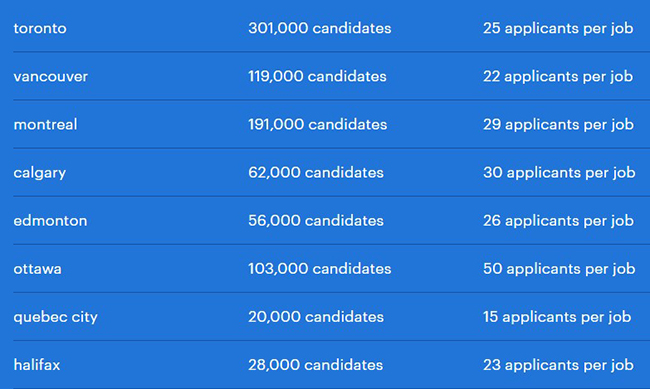The image size is (650, 389).
Task: Click the 103,000 candidates figure
Action: tap(320, 269)
